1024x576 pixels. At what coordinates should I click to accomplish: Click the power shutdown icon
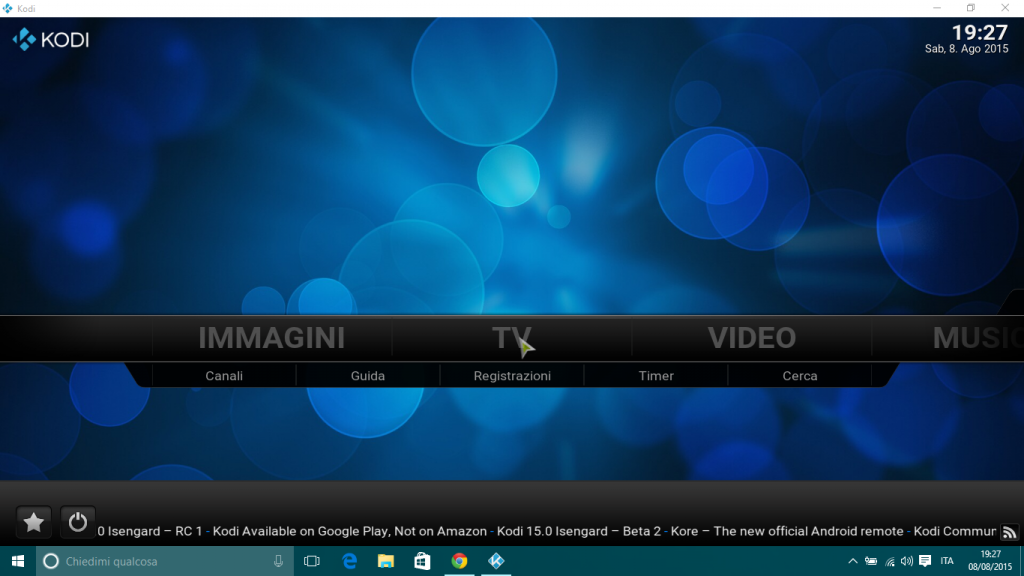[x=78, y=522]
